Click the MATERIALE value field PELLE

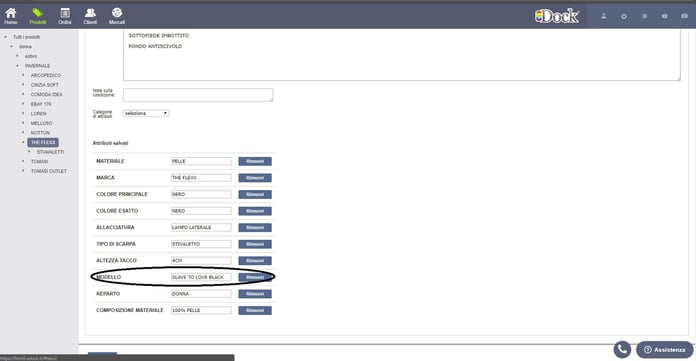(x=201, y=161)
